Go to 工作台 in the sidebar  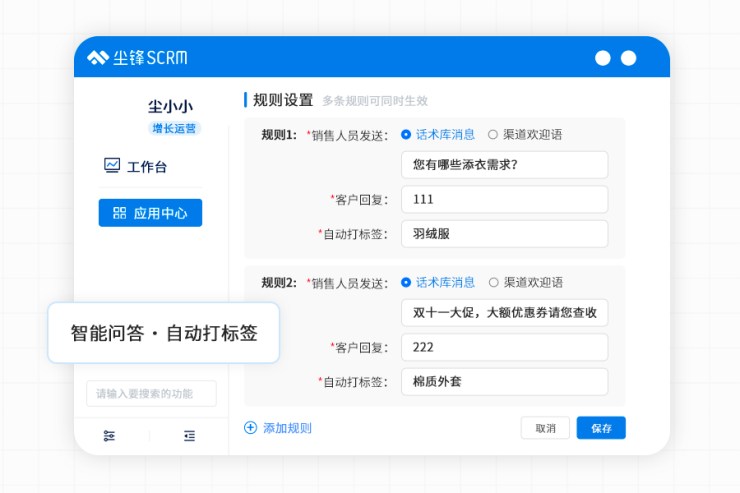pos(147,167)
